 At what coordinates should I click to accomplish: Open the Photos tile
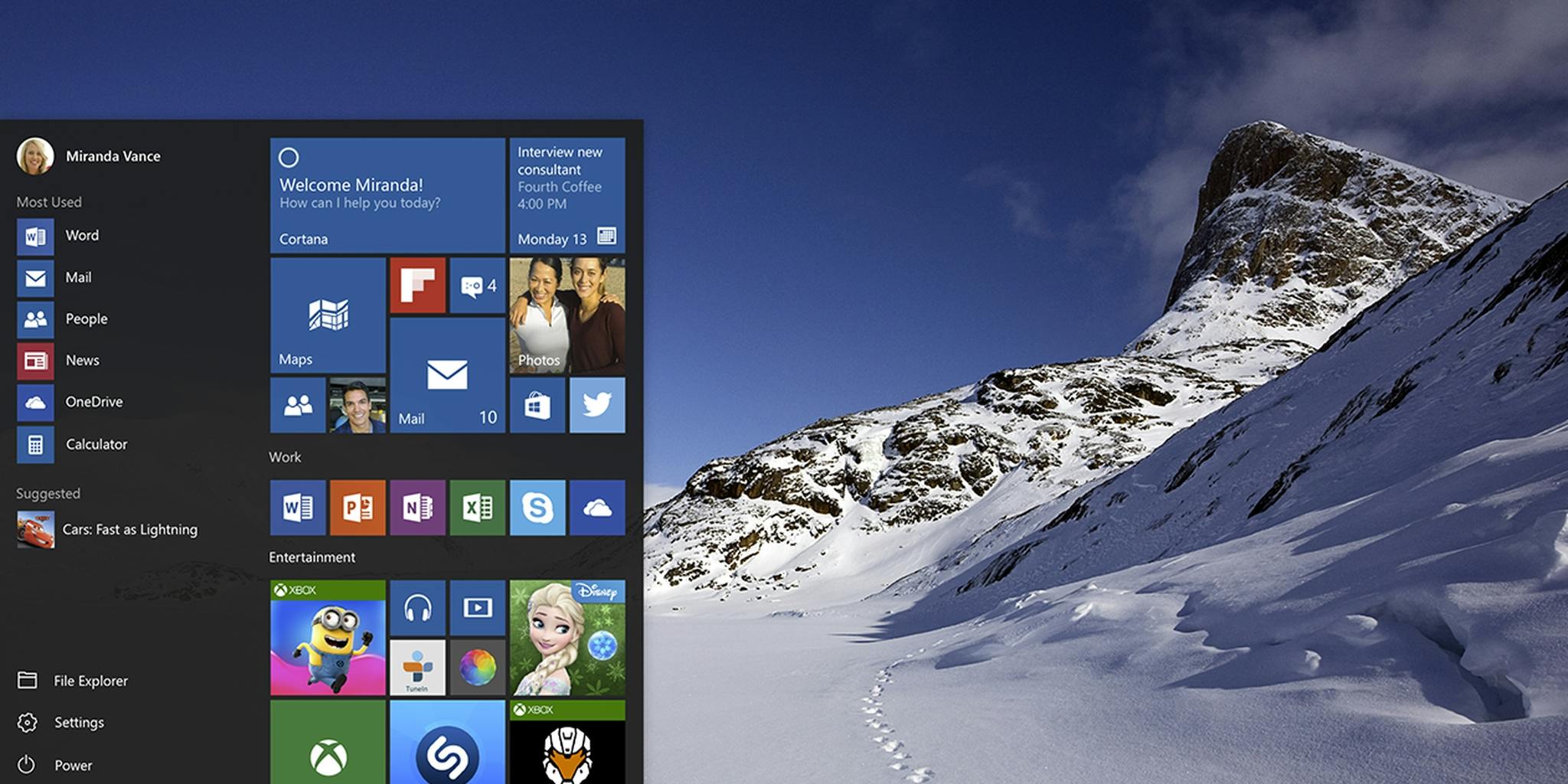[x=567, y=315]
